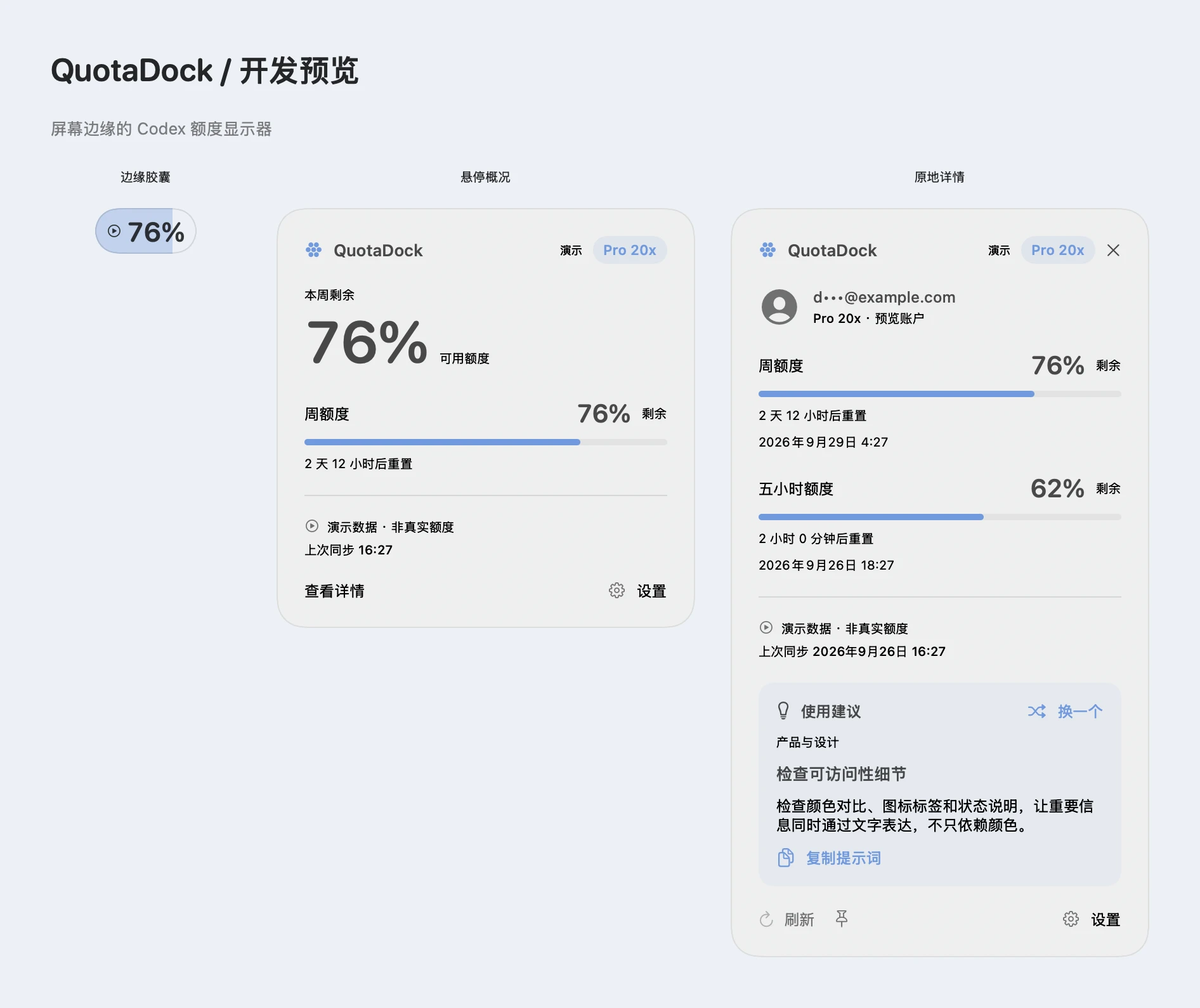Pin the details panel with the pin icon
The height and width of the screenshot is (1008, 1200).
tap(842, 919)
